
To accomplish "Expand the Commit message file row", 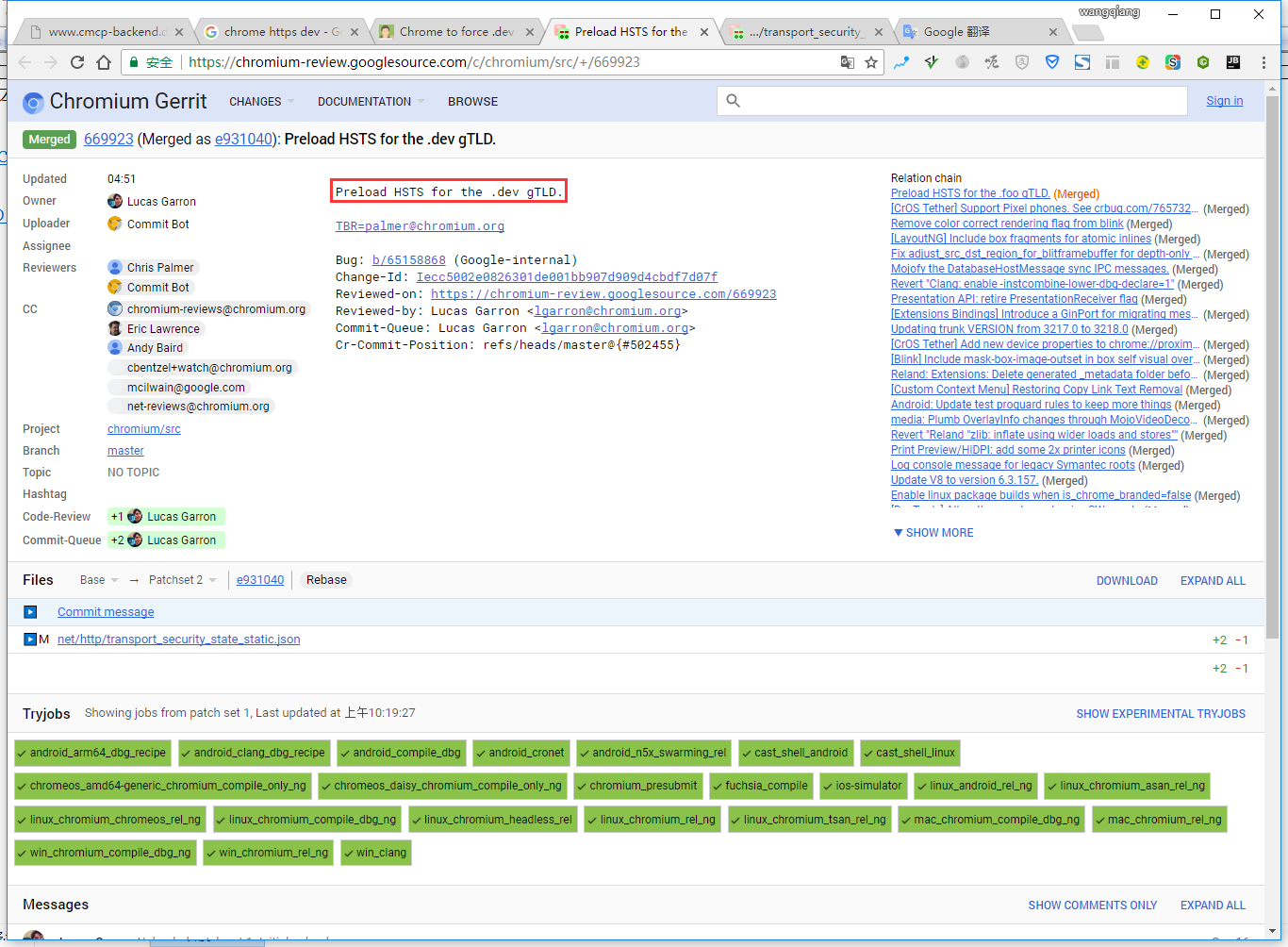I will coord(30,612).
